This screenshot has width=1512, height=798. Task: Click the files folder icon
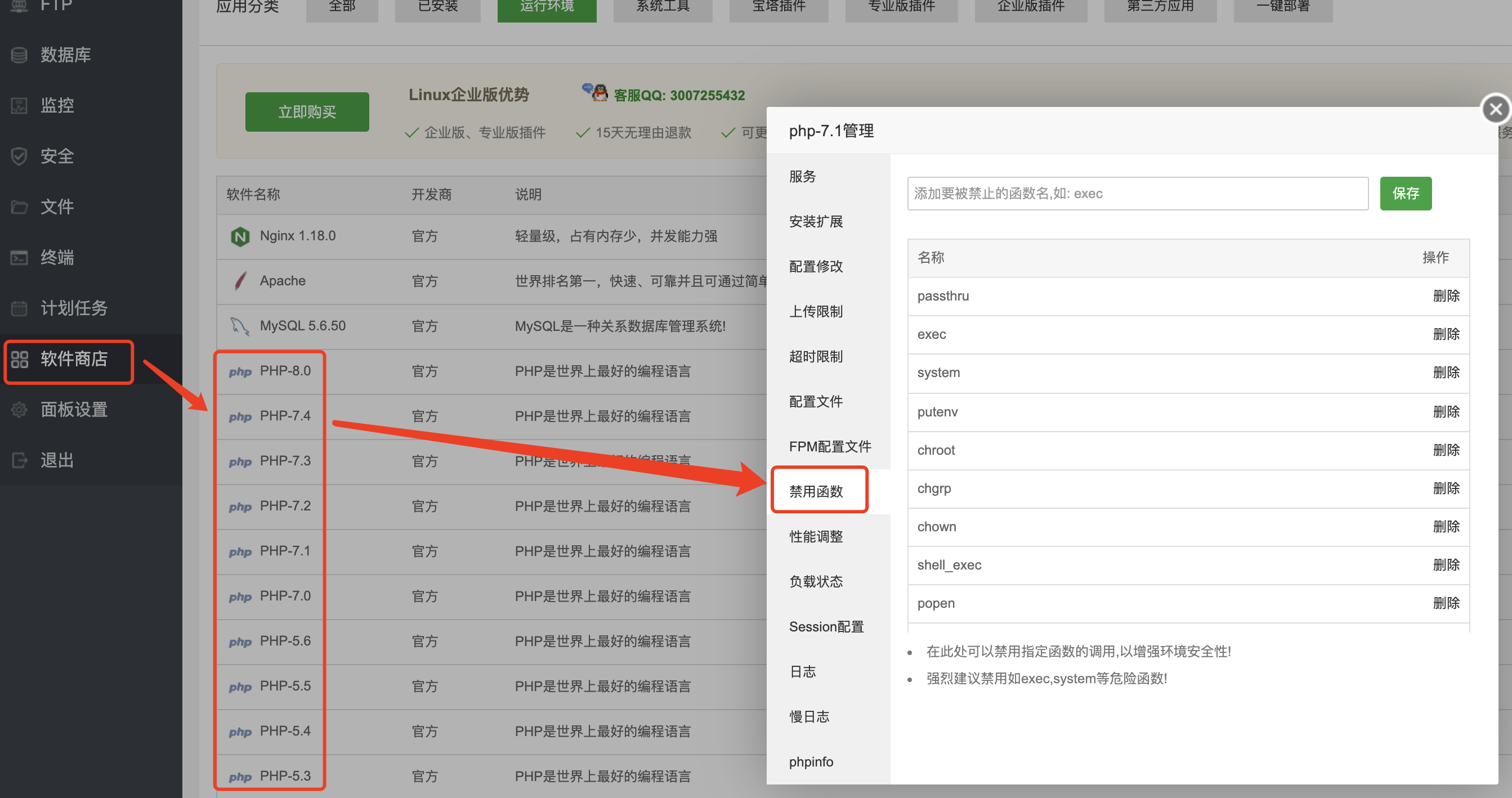coord(19,207)
